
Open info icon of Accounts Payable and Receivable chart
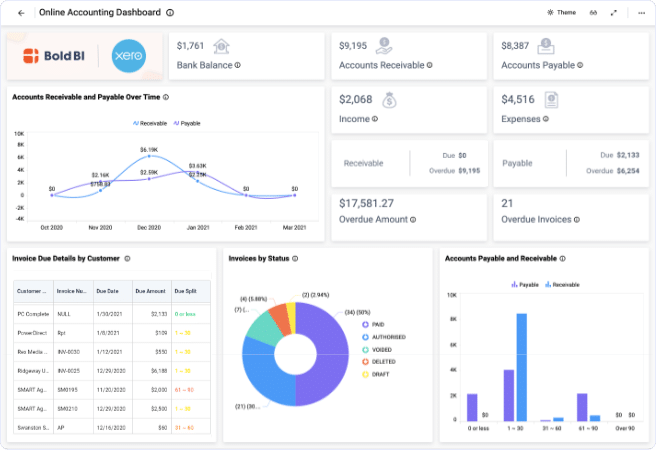562,258
